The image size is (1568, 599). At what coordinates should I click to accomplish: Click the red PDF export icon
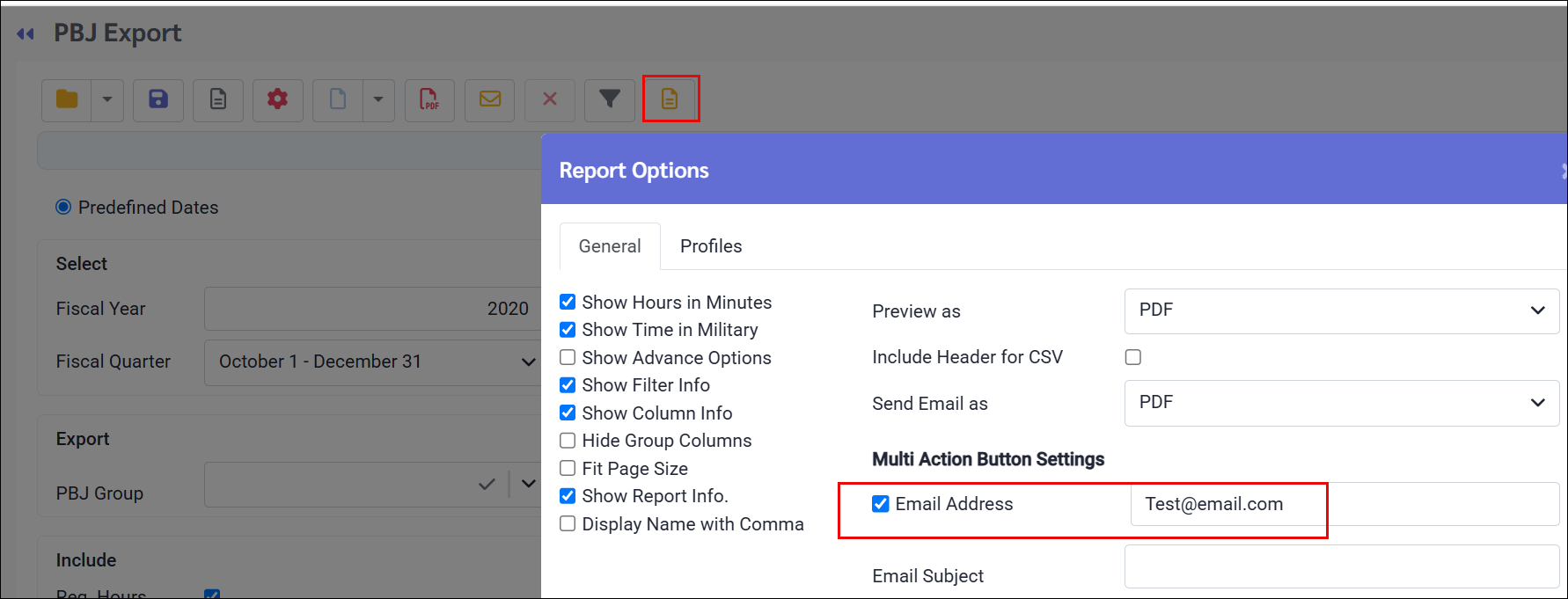pos(429,99)
